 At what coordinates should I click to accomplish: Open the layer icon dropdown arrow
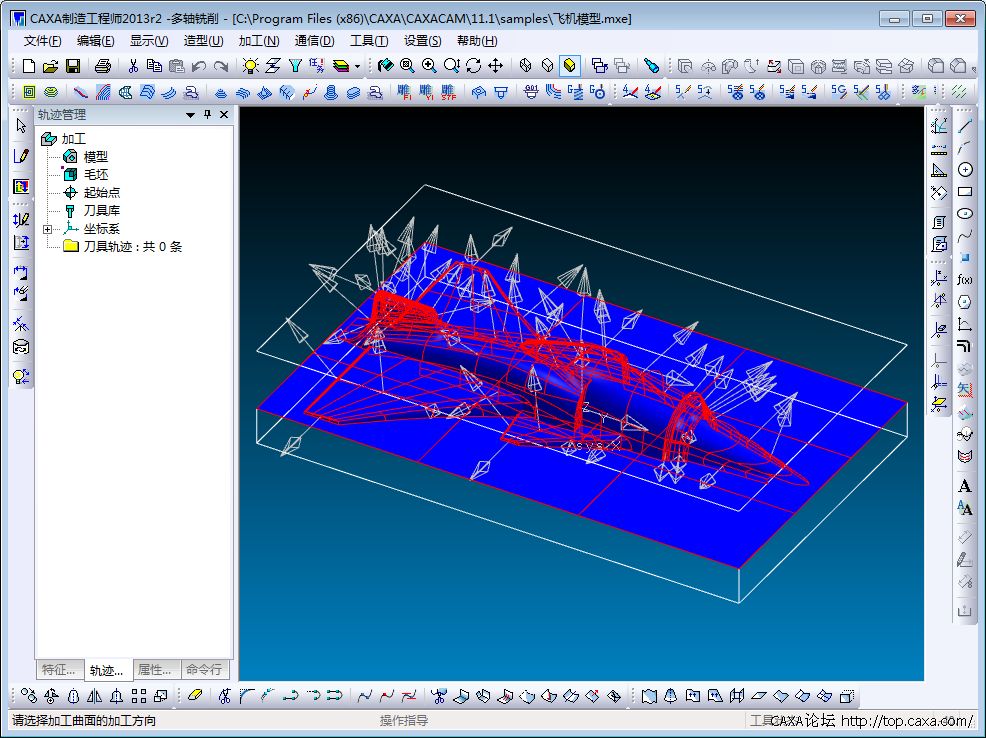click(x=357, y=67)
